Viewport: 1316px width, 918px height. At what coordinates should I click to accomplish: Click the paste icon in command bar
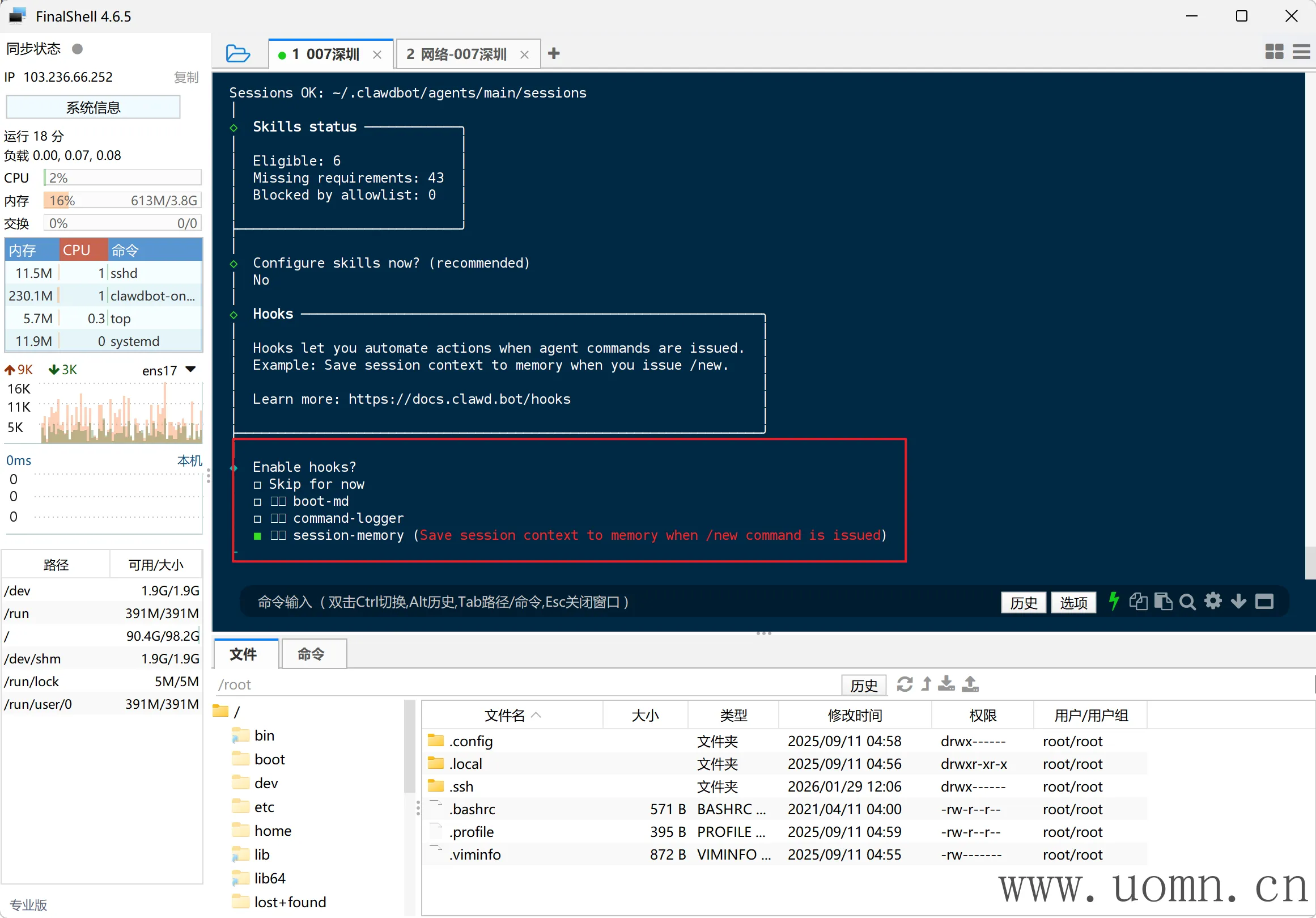click(1162, 602)
